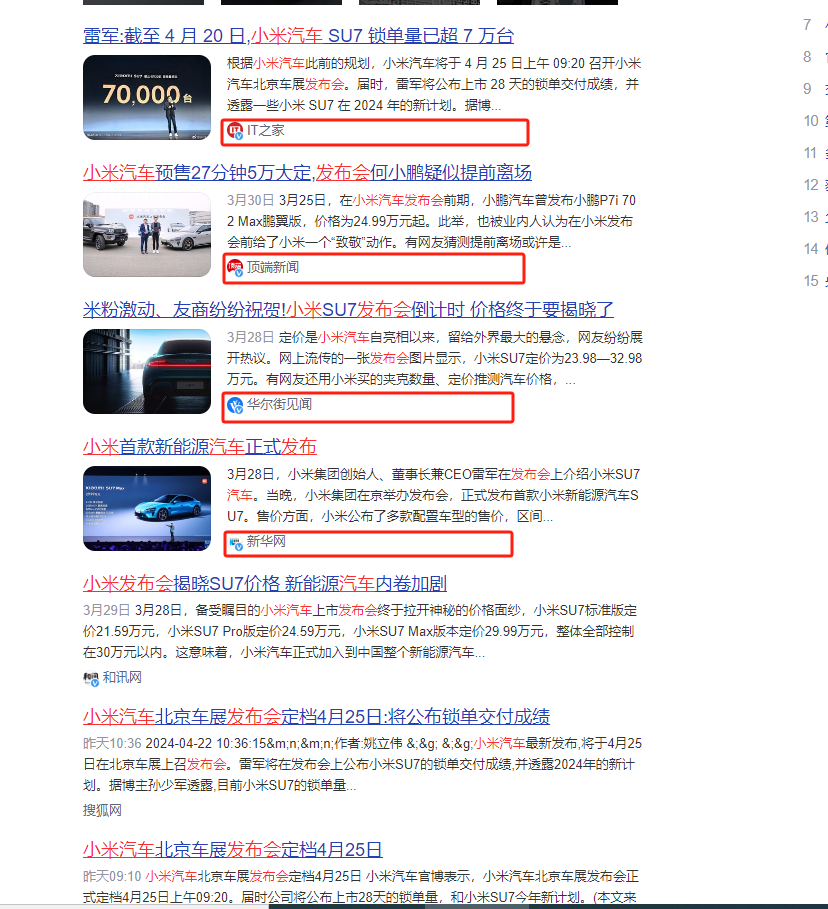Select ranking item number 10 in sidebar
The image size is (828, 909).
[x=811, y=121]
